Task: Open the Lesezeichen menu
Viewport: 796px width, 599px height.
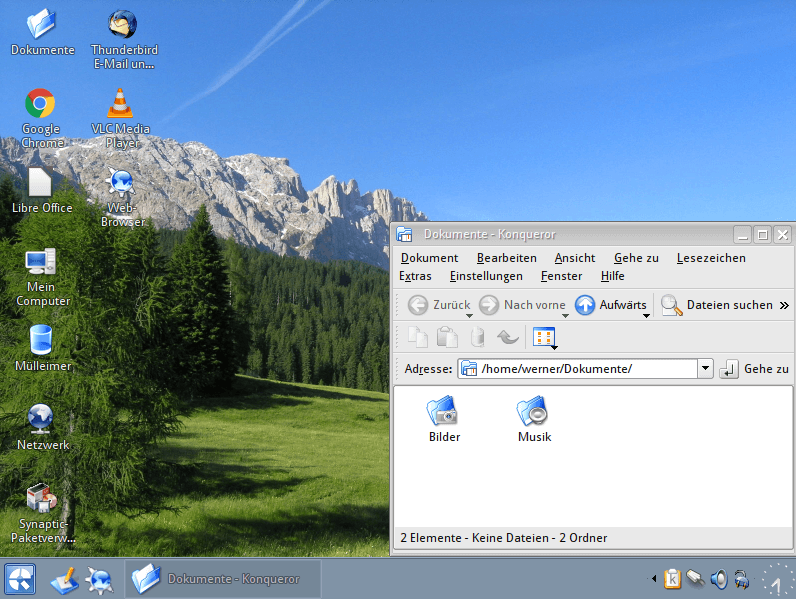Action: pyautogui.click(x=711, y=258)
